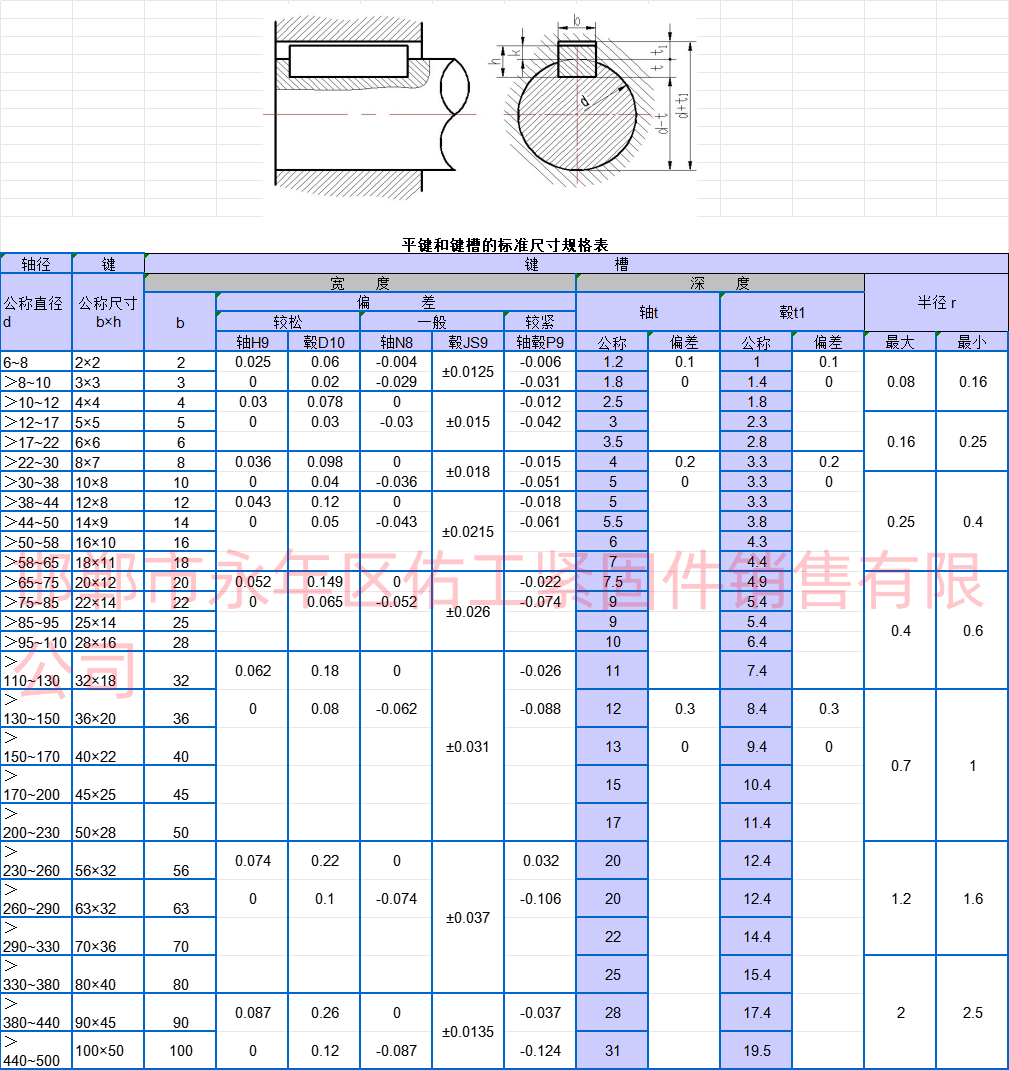Click the 键 header cell
The width and height of the screenshot is (1009, 1070).
108,263
